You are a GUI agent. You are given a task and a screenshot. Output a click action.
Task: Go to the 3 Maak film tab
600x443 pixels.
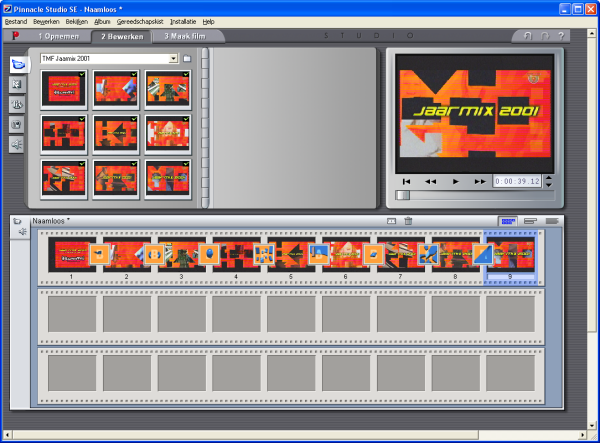pyautogui.click(x=185, y=36)
